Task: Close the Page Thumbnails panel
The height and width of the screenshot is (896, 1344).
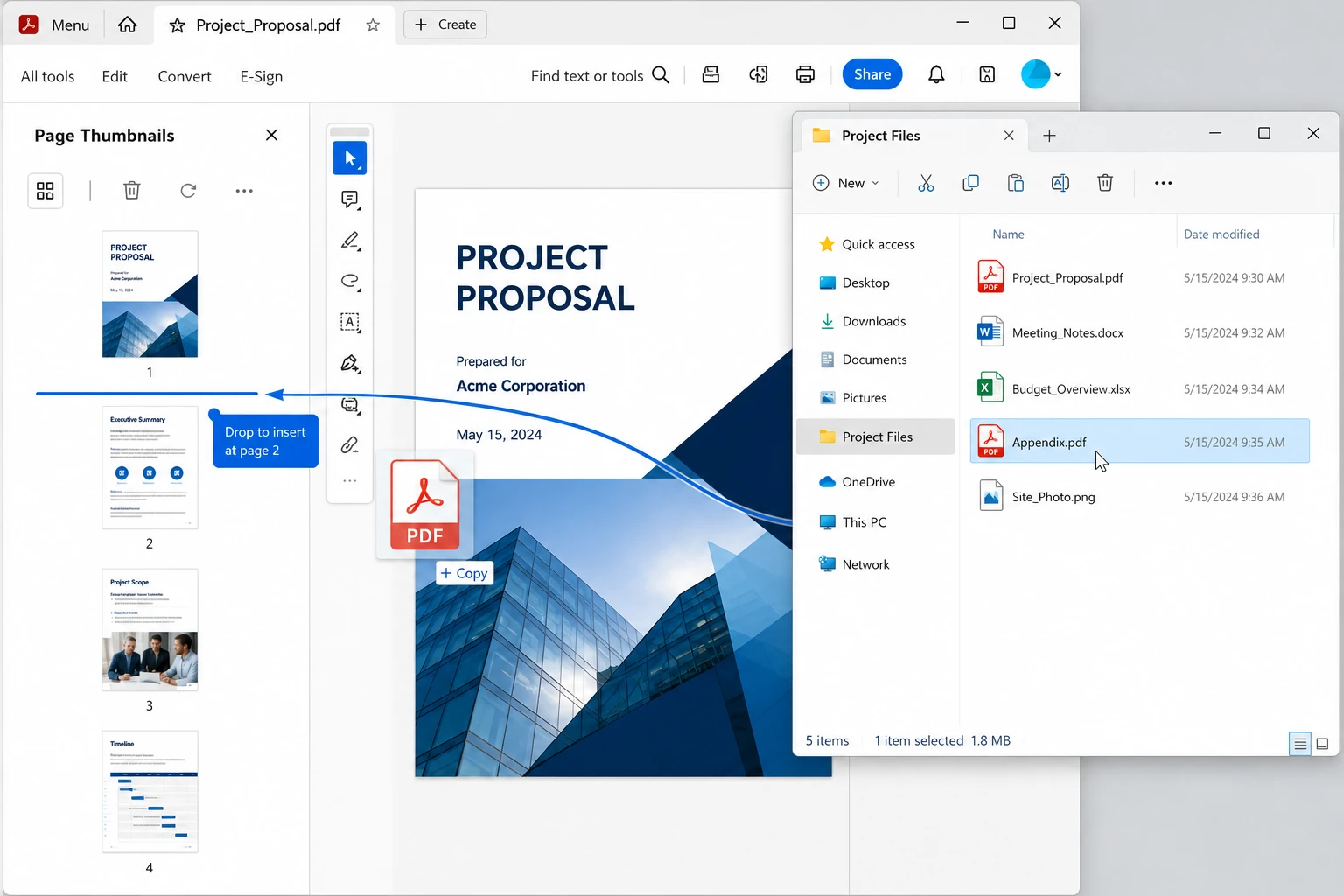Action: point(271,135)
